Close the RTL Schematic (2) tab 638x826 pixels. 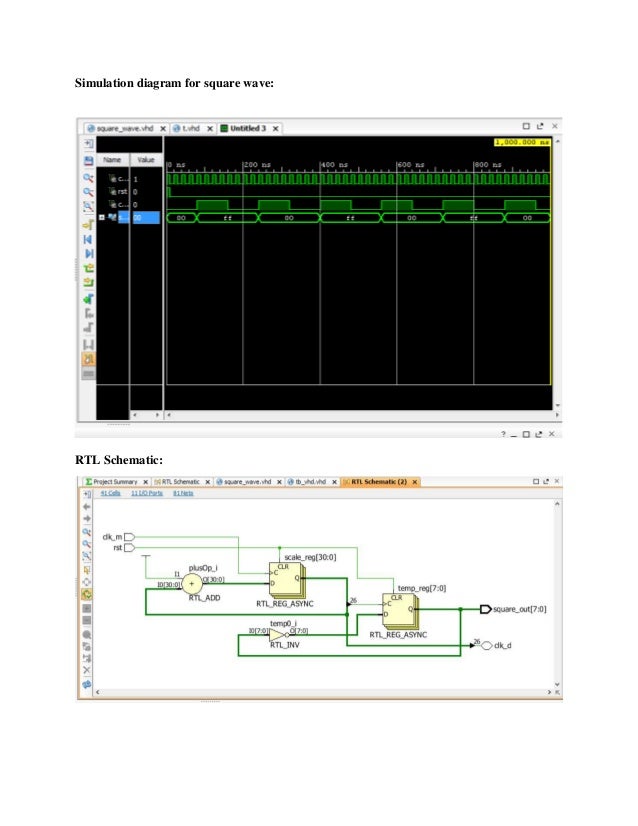point(415,482)
